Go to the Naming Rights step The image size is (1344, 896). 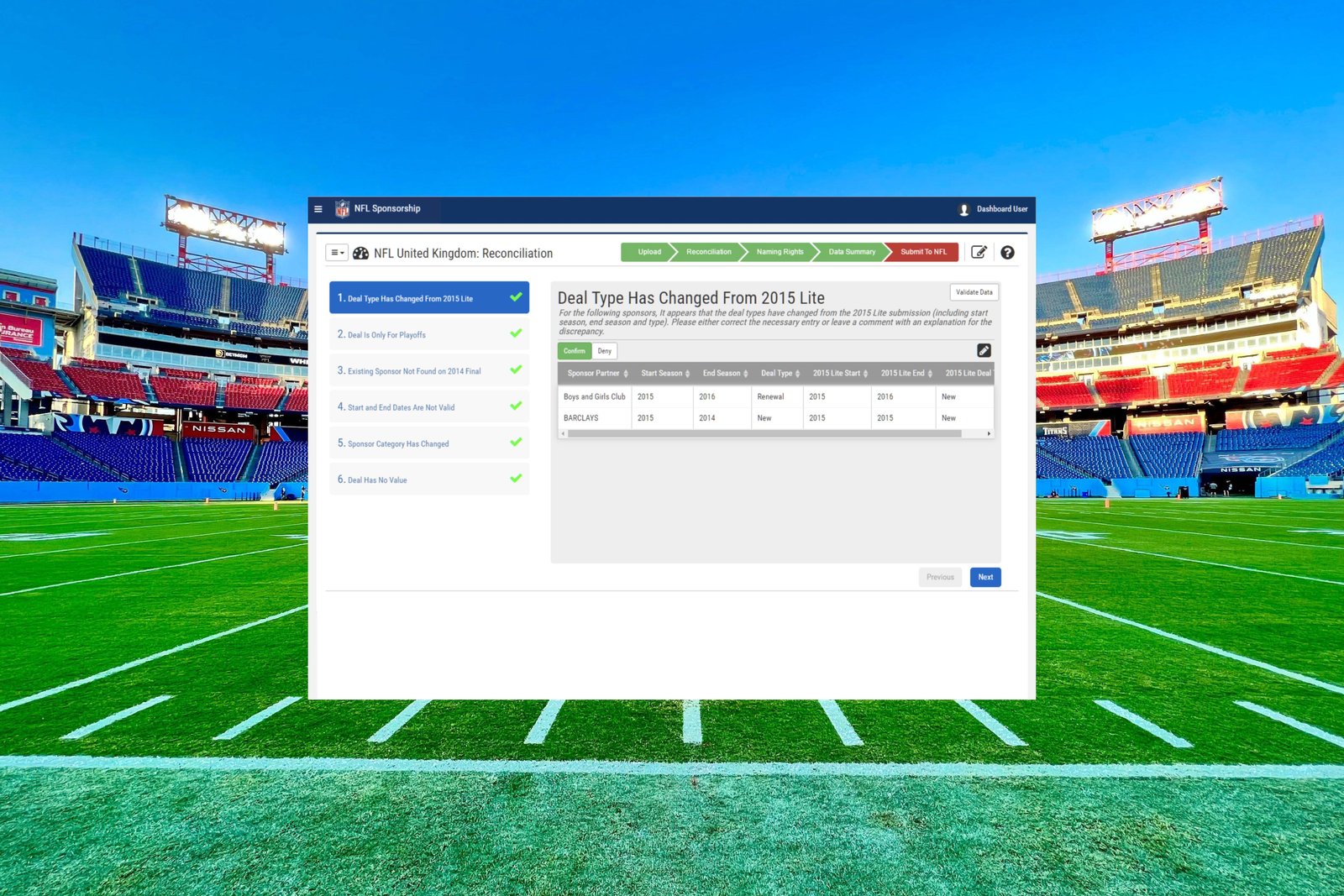click(780, 252)
